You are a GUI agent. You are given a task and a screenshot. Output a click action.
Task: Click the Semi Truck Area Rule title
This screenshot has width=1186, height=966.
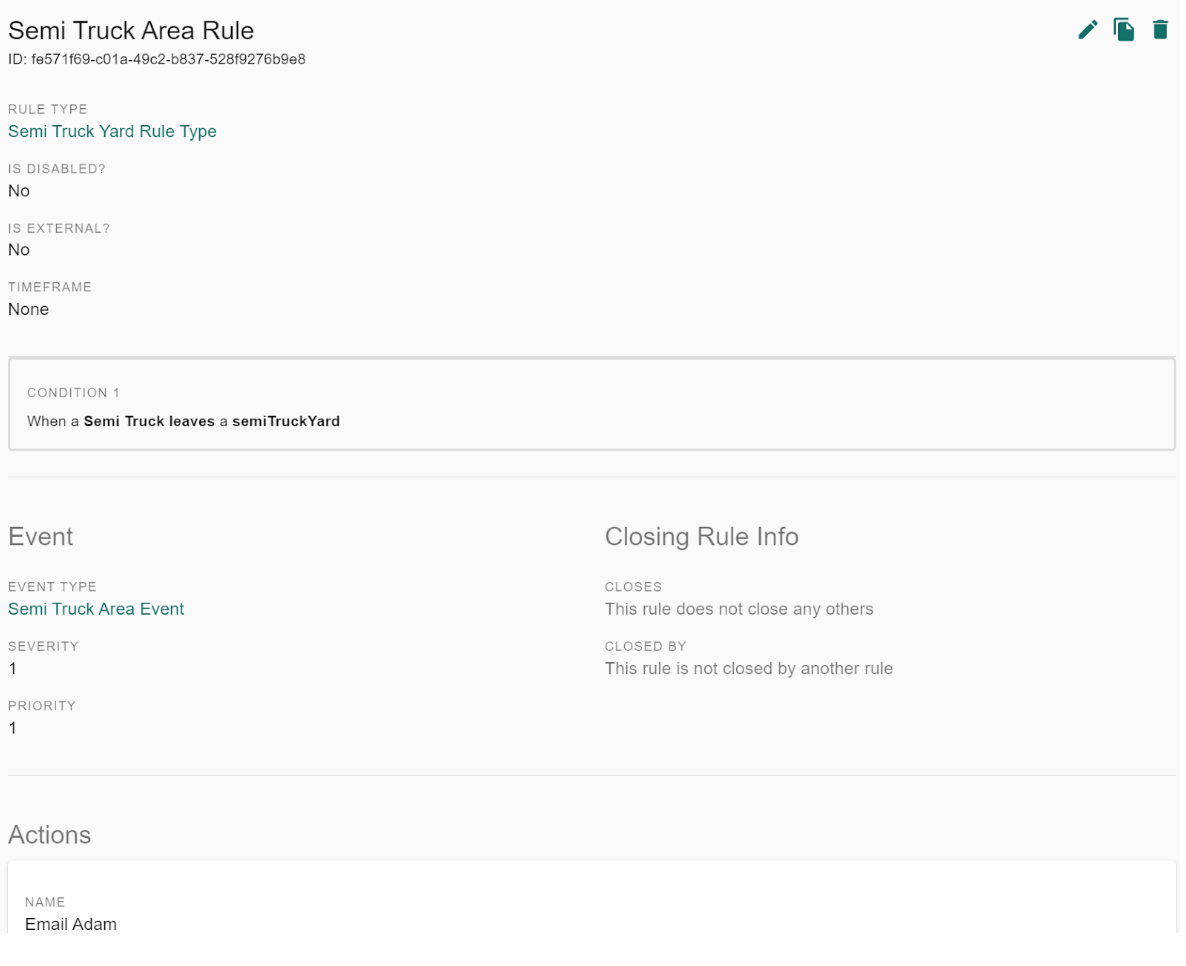(x=131, y=31)
